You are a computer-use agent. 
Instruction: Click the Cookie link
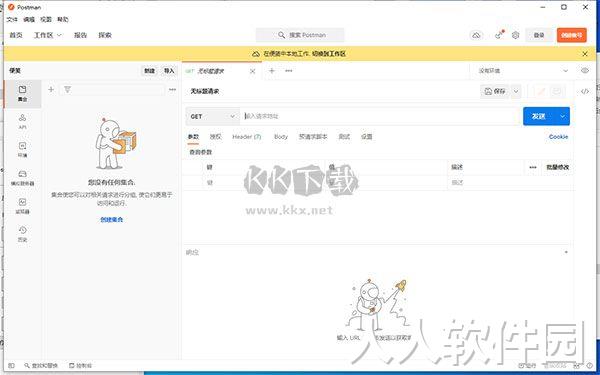pos(558,137)
